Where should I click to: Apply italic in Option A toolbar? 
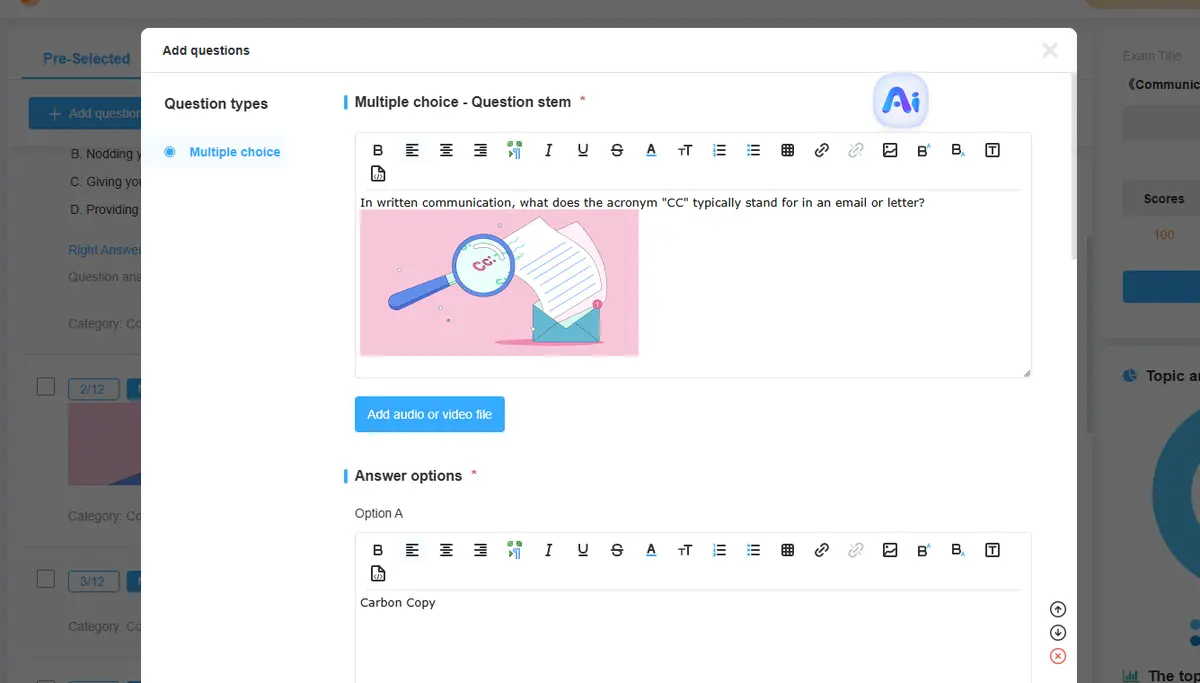pos(548,550)
